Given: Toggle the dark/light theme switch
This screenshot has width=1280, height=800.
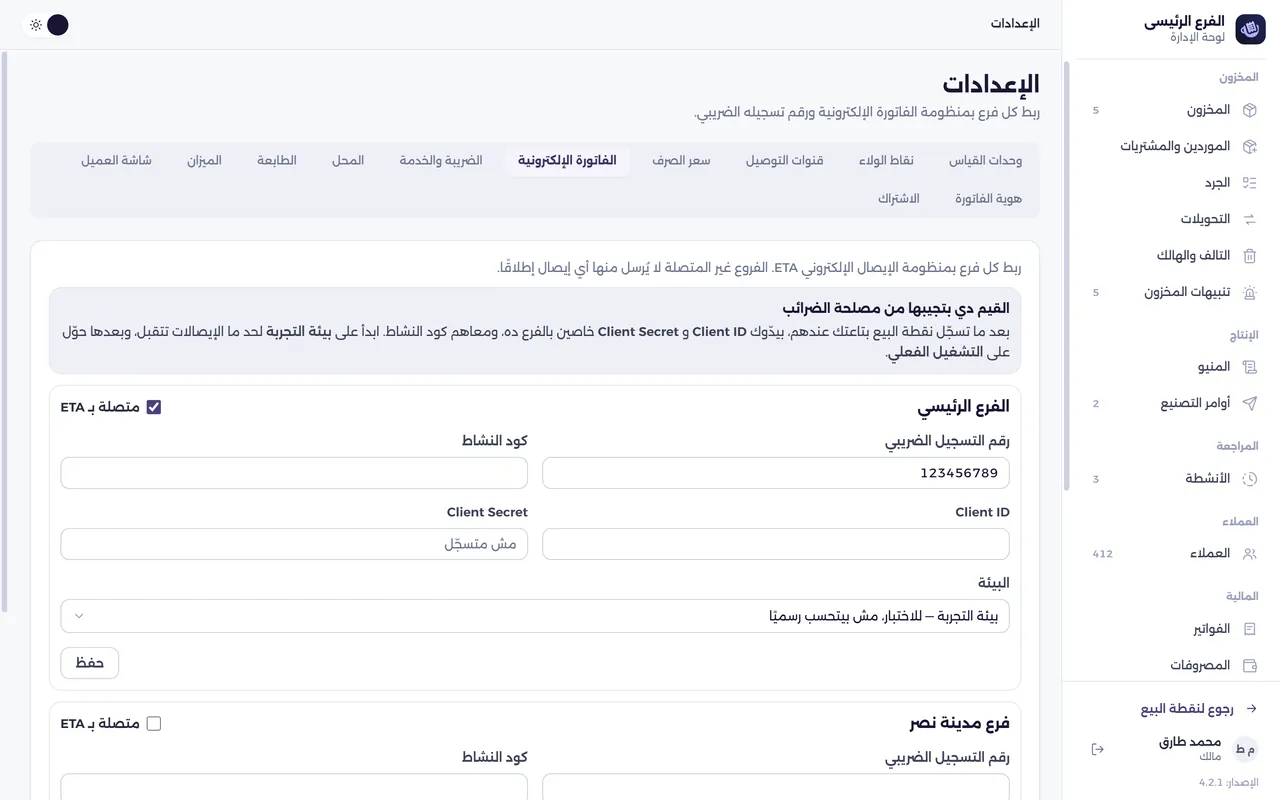Looking at the screenshot, I should coord(46,25).
